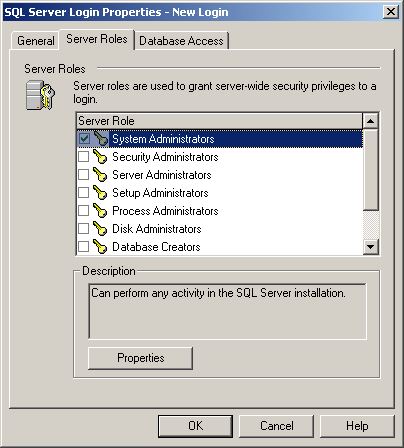Tick the Database Creators checkbox

click(83, 247)
